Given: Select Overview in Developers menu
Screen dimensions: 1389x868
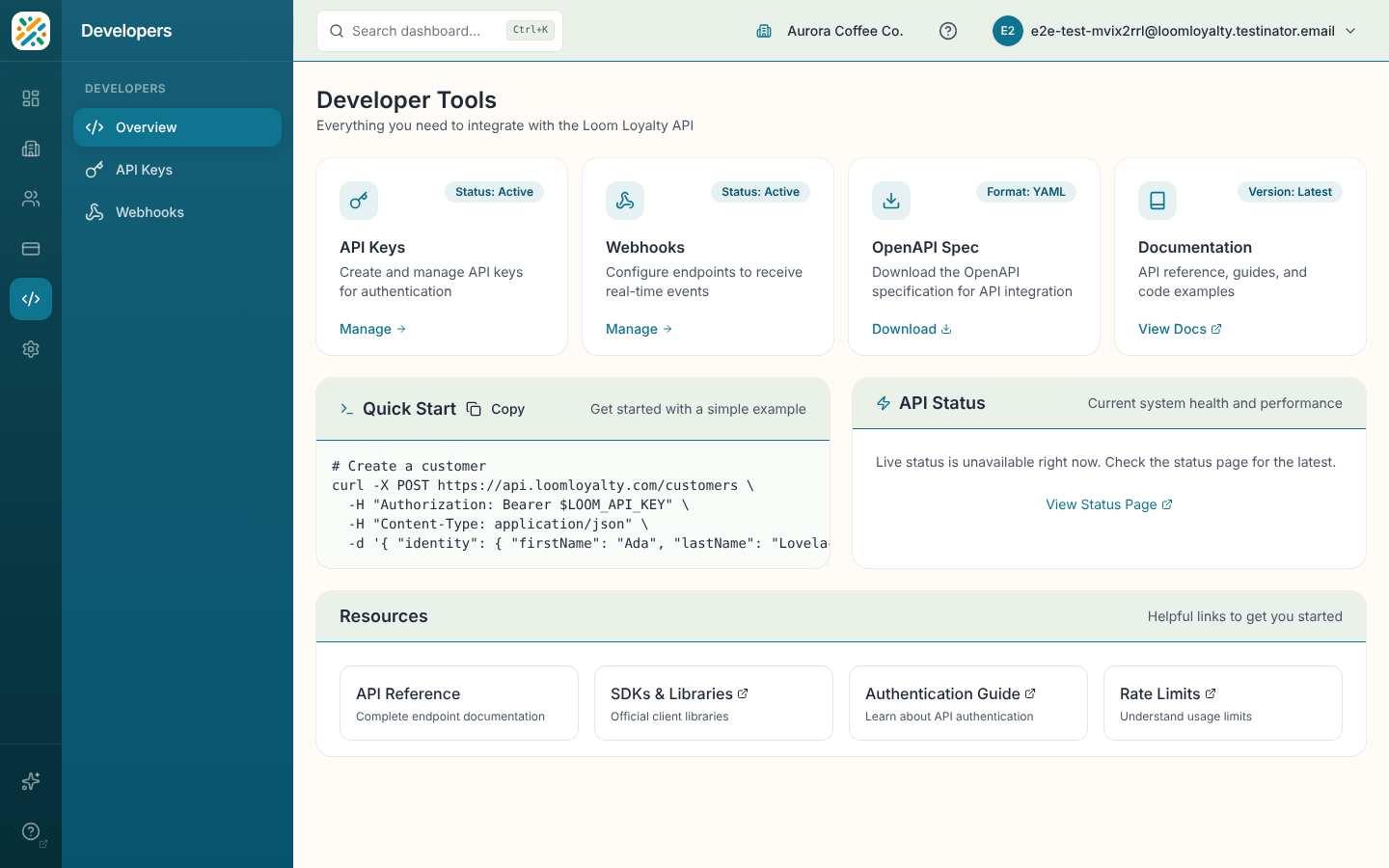Looking at the screenshot, I should pyautogui.click(x=177, y=127).
